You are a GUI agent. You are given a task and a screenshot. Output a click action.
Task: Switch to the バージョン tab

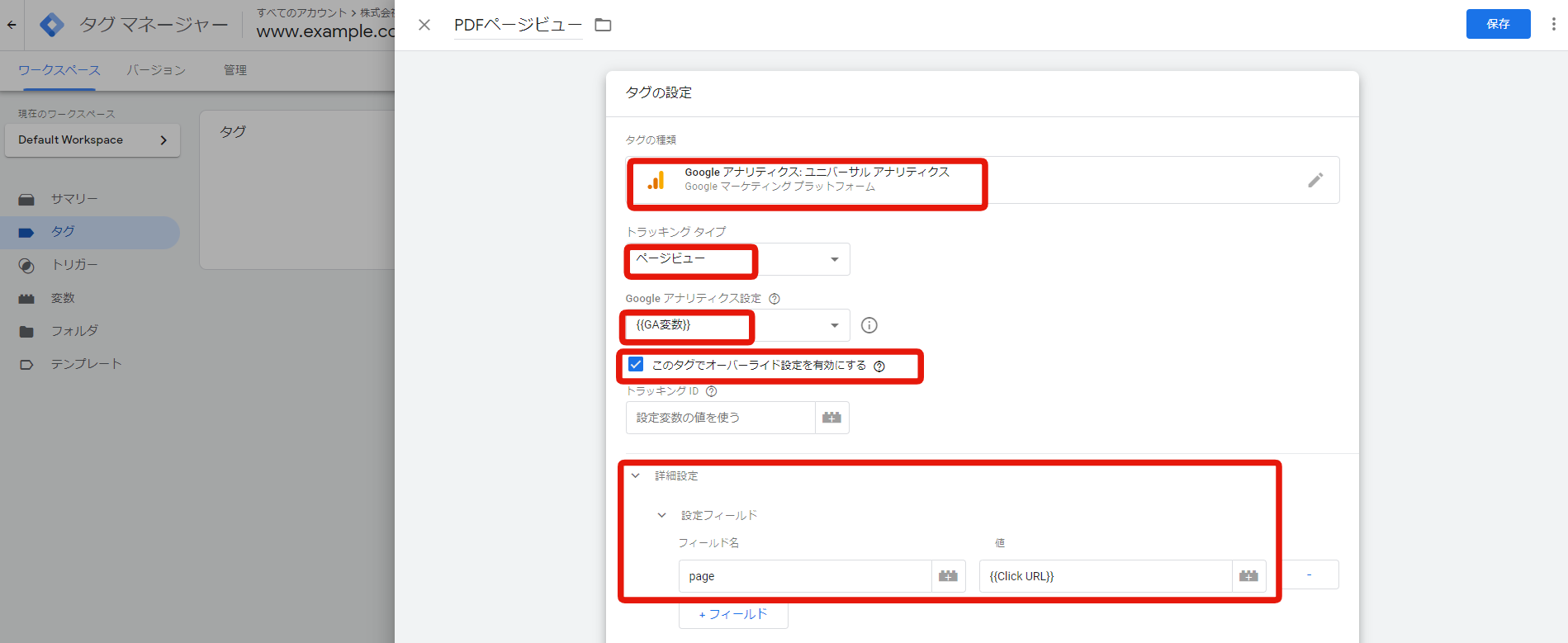pos(156,70)
